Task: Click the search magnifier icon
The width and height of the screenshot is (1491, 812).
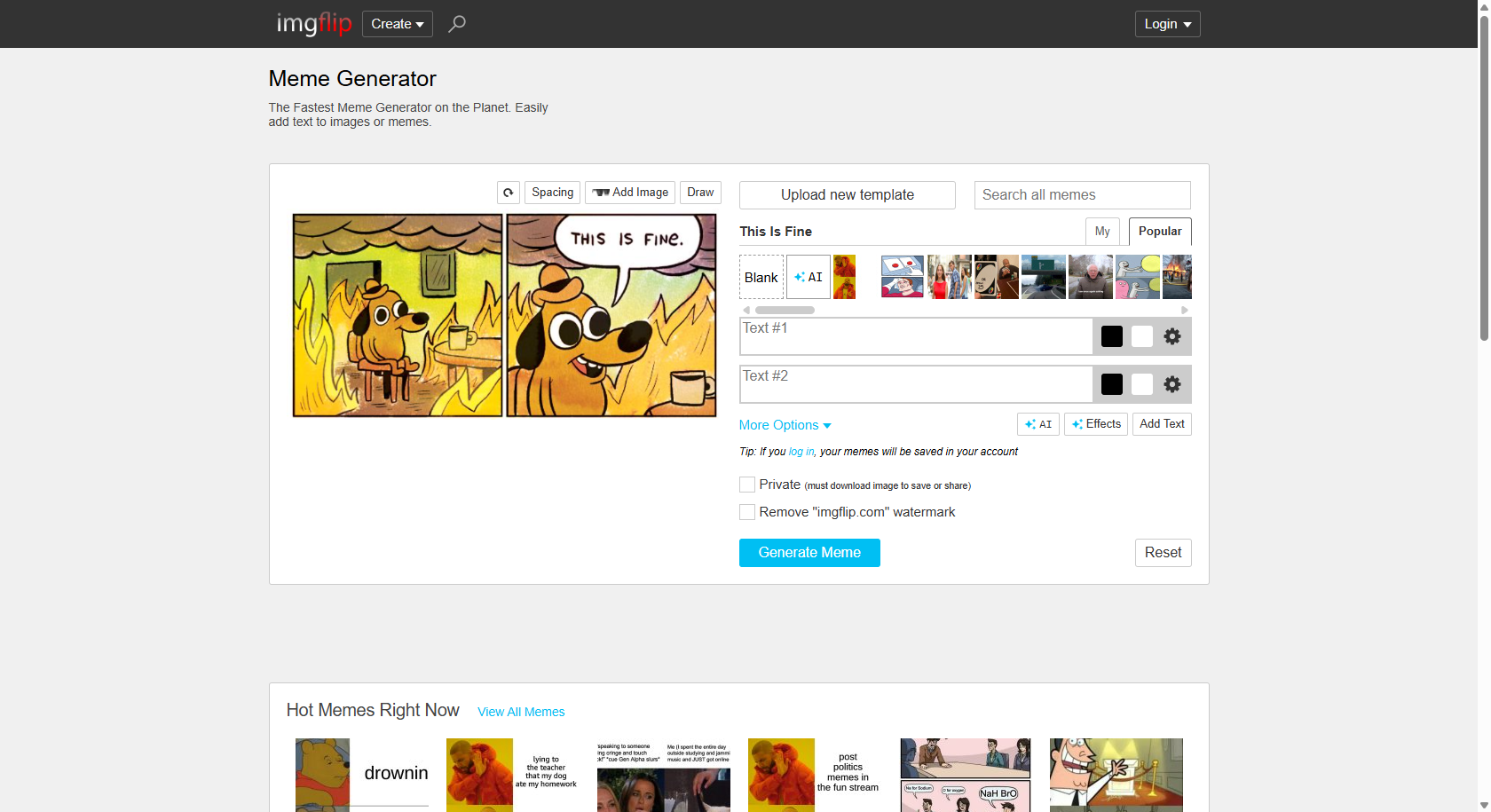Action: 457,24
